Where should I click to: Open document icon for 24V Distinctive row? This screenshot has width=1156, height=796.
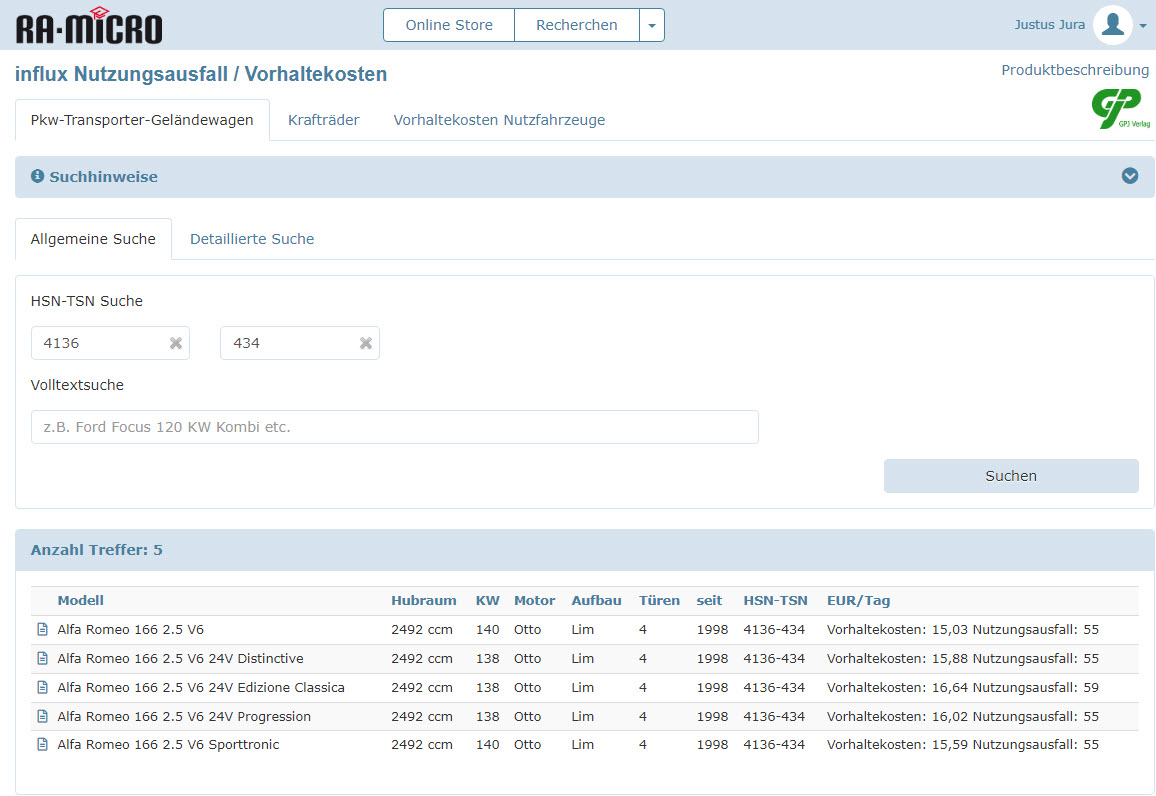(42, 658)
